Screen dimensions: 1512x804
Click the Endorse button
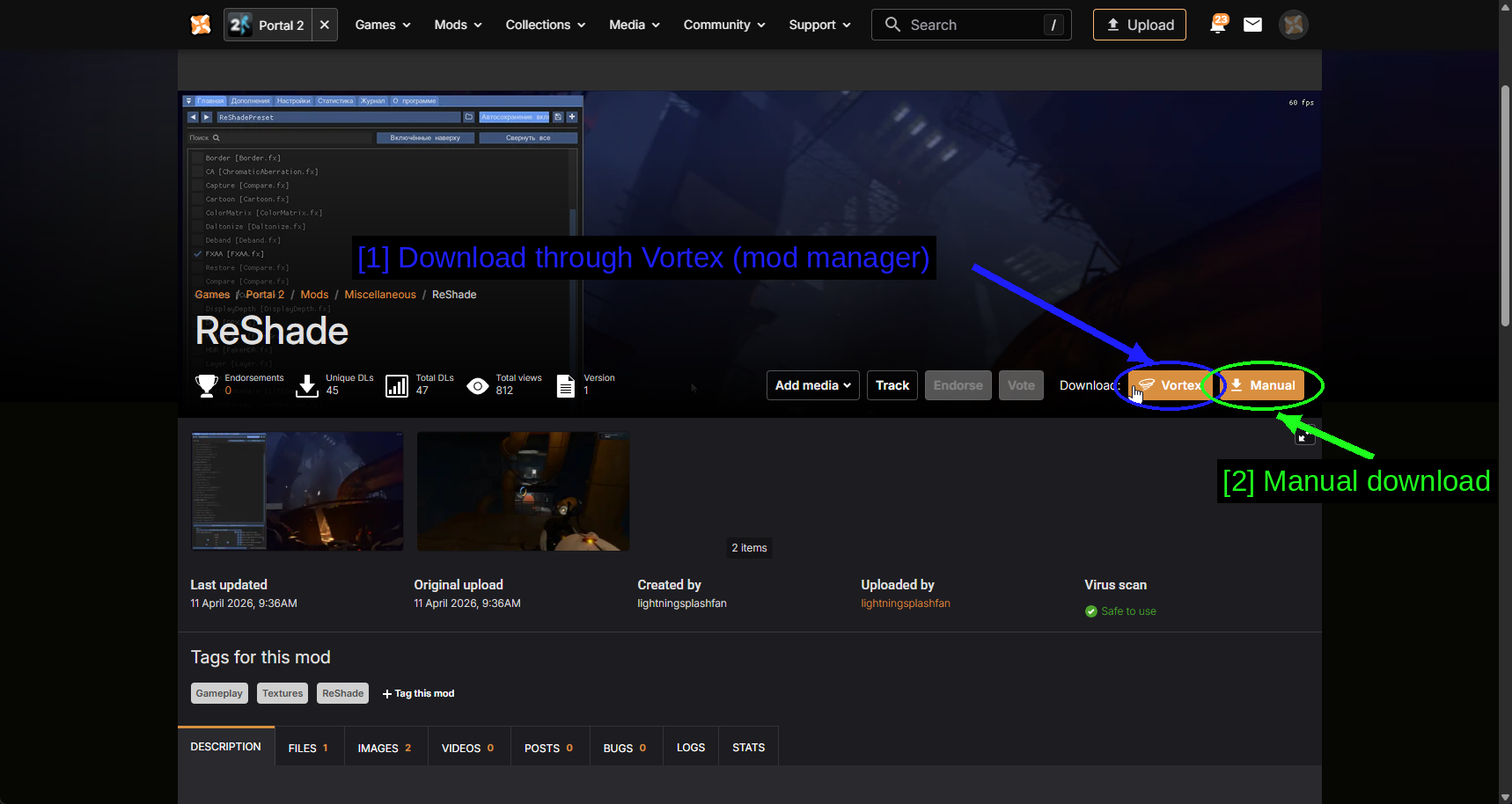[x=958, y=385]
